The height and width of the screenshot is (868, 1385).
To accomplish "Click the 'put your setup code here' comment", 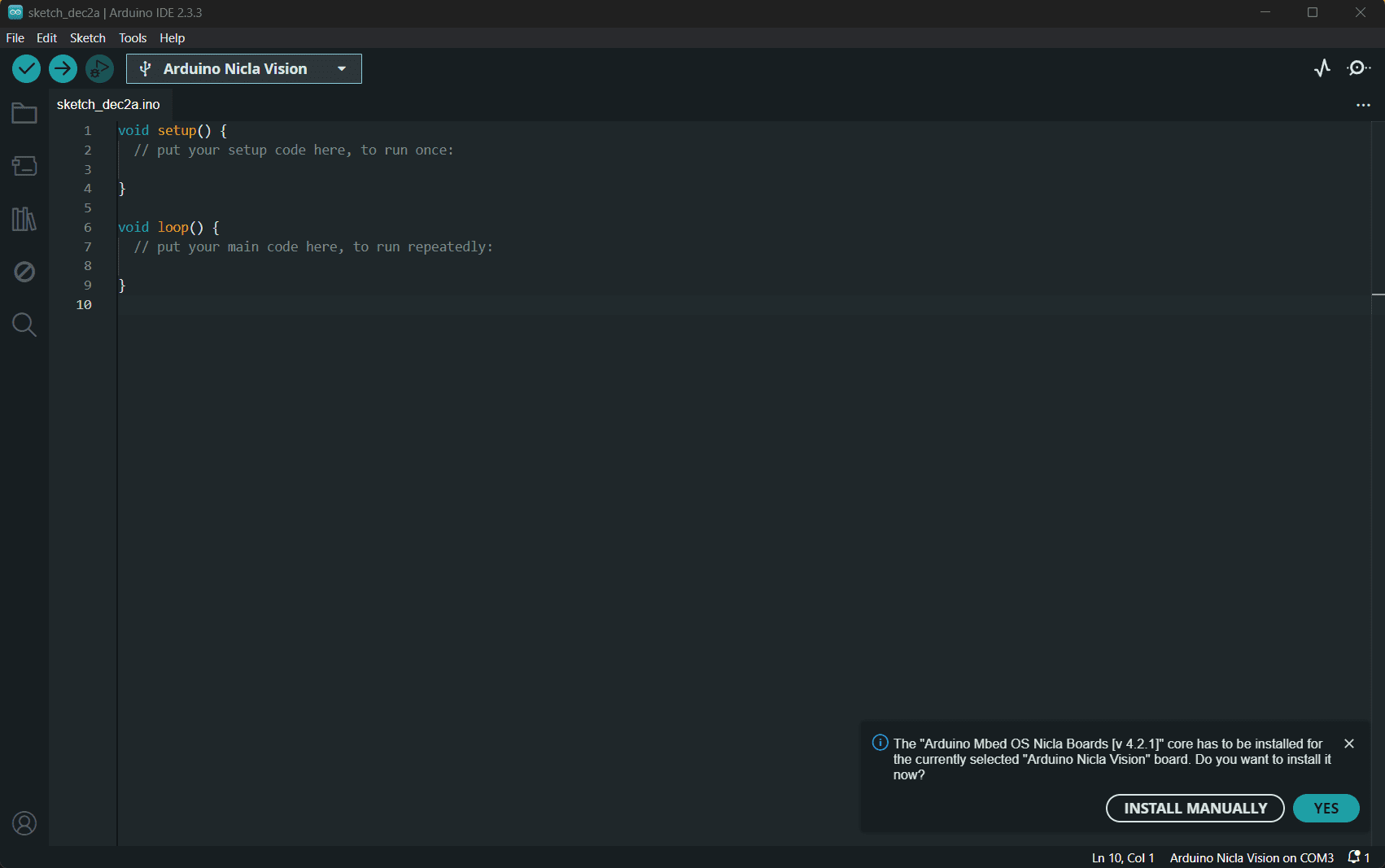I will tap(294, 150).
